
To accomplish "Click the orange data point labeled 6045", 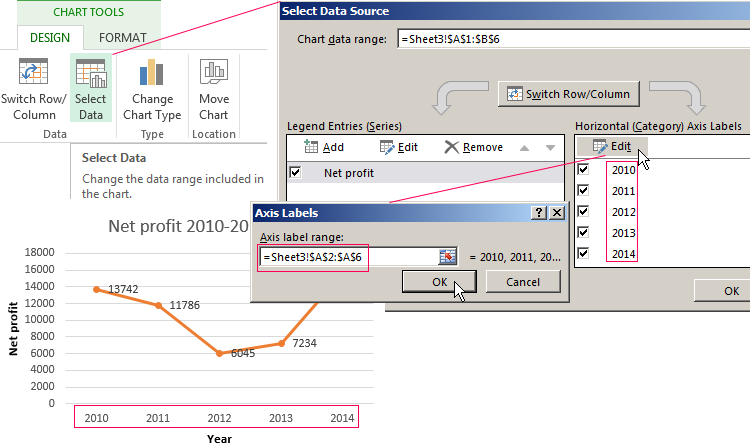I will (x=220, y=353).
